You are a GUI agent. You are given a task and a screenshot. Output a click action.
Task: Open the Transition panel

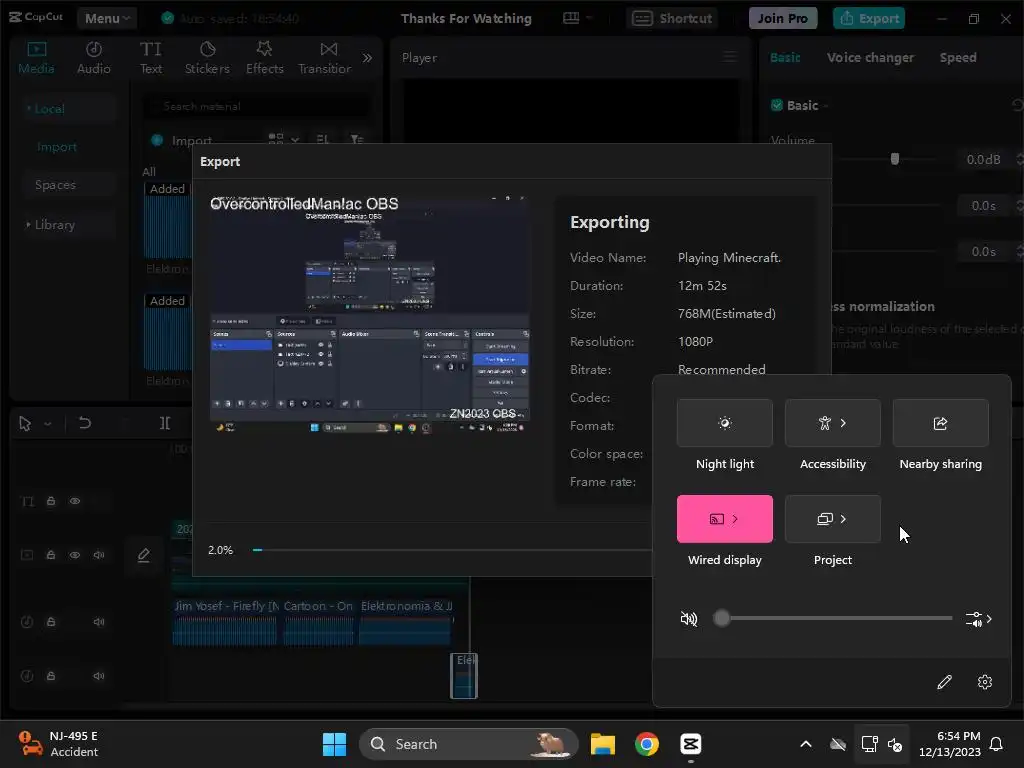pyautogui.click(x=325, y=58)
